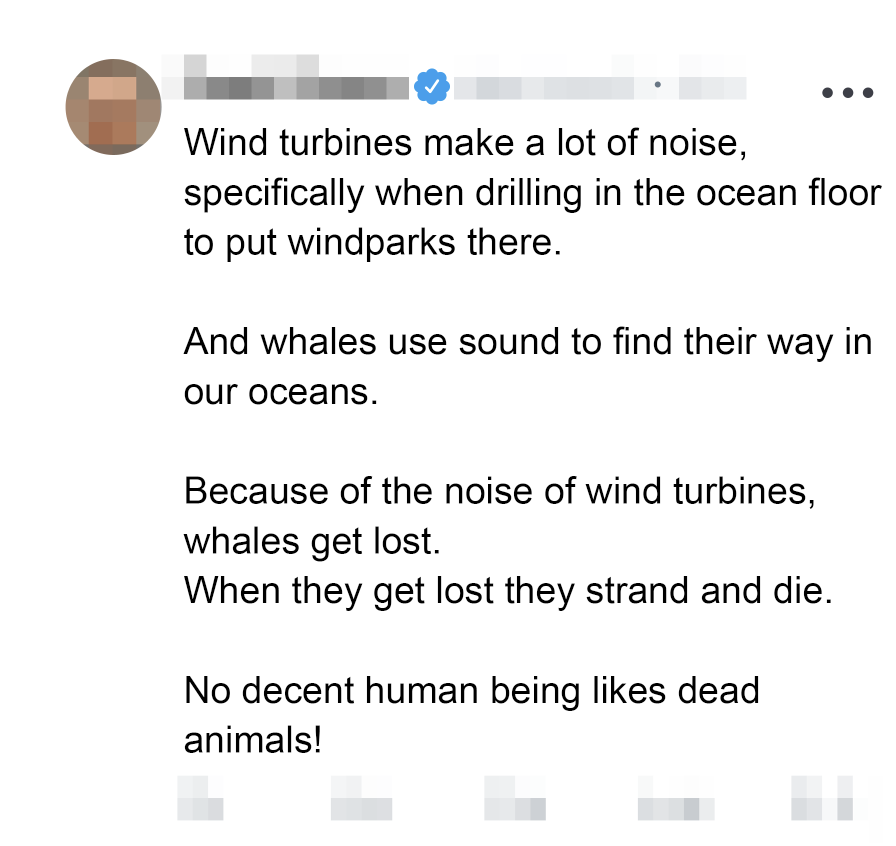The image size is (896, 846).
Task: Click the text "our oceans."
Action: click(x=281, y=392)
